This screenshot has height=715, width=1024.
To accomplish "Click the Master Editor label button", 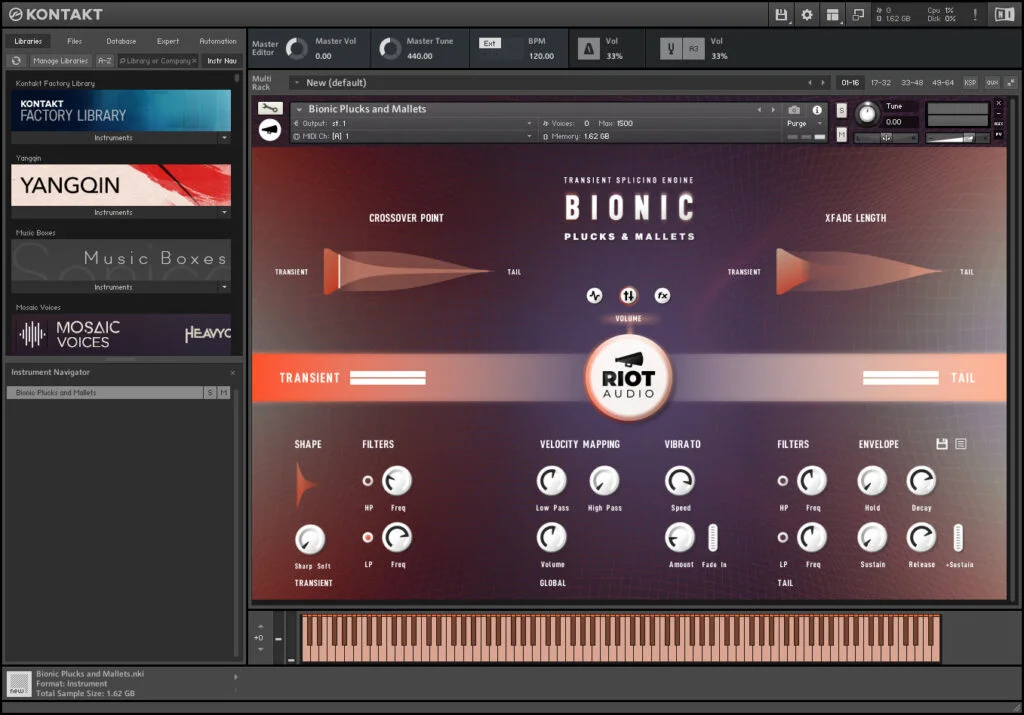I will (x=265, y=48).
